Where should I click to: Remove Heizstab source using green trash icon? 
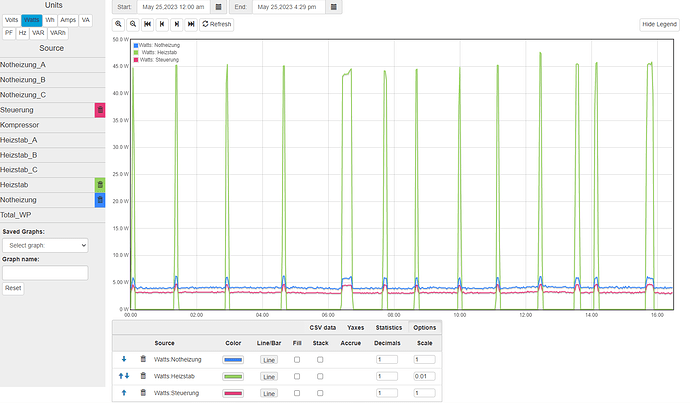(100, 185)
